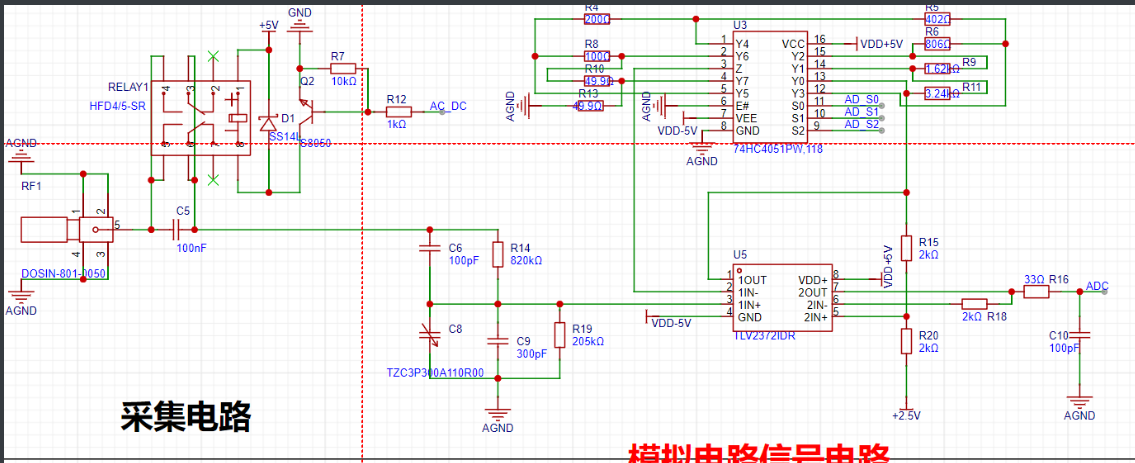Select the U5 op-amp chip body
This screenshot has width=1135, height=463.
781,298
